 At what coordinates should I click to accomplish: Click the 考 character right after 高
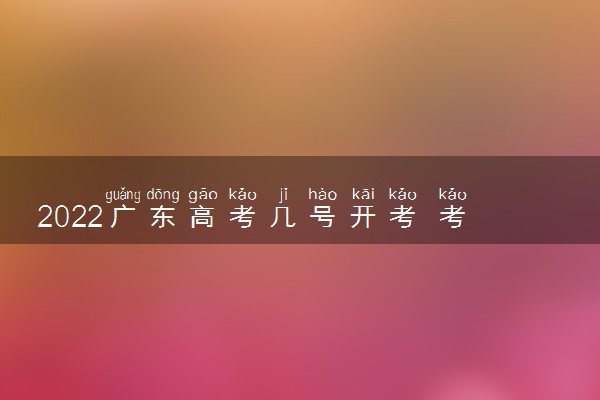[x=243, y=217]
